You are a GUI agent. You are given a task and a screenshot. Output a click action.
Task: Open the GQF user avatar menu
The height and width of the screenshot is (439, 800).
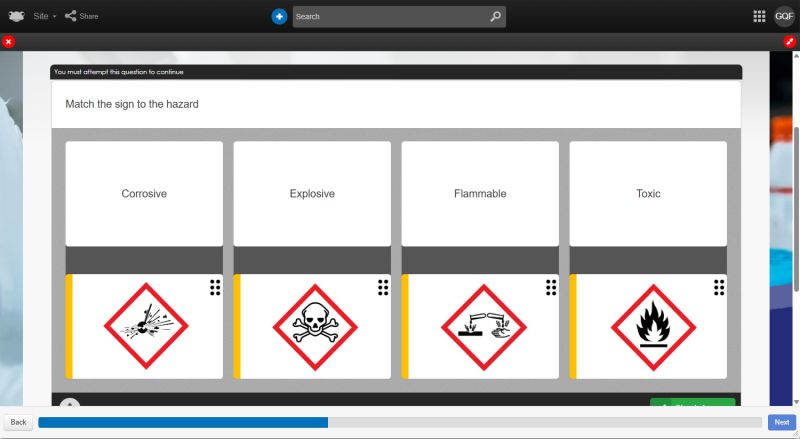point(784,17)
